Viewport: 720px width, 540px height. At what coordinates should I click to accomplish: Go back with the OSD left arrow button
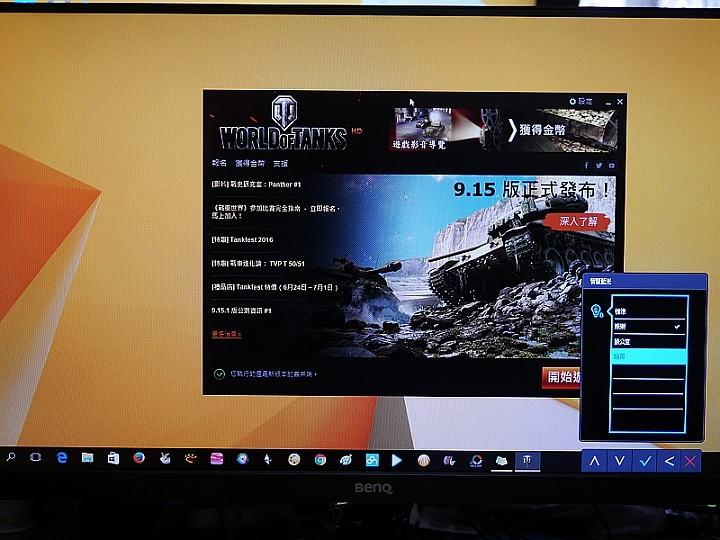(669, 461)
